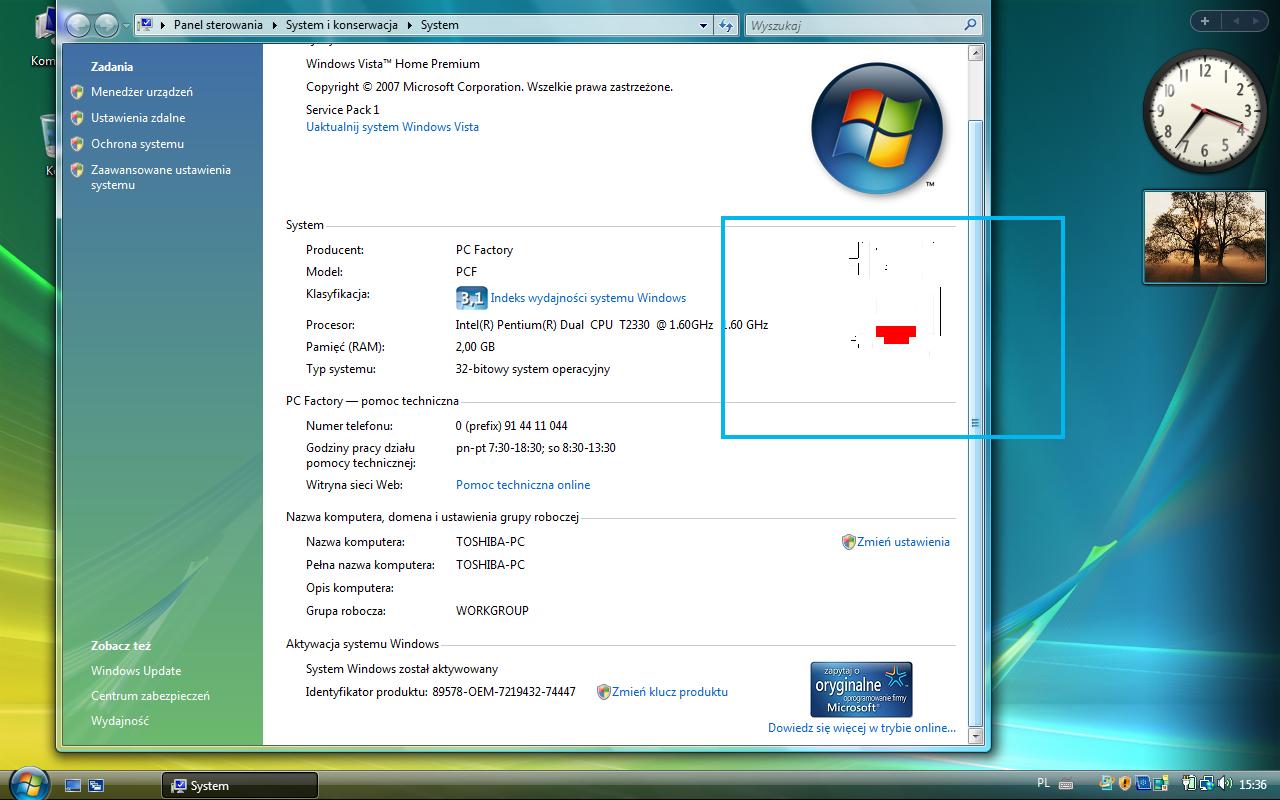Click the tree photo slideshow gadget
Viewport: 1280px width, 800px height.
pyautogui.click(x=1205, y=237)
